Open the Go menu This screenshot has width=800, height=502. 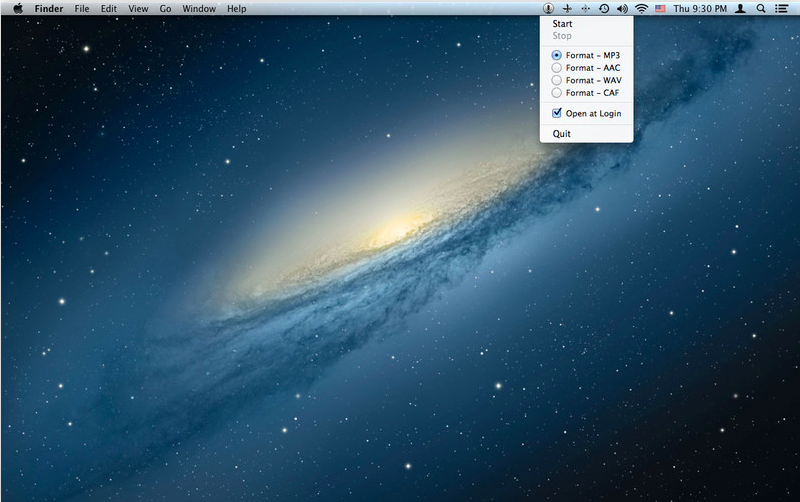(165, 9)
